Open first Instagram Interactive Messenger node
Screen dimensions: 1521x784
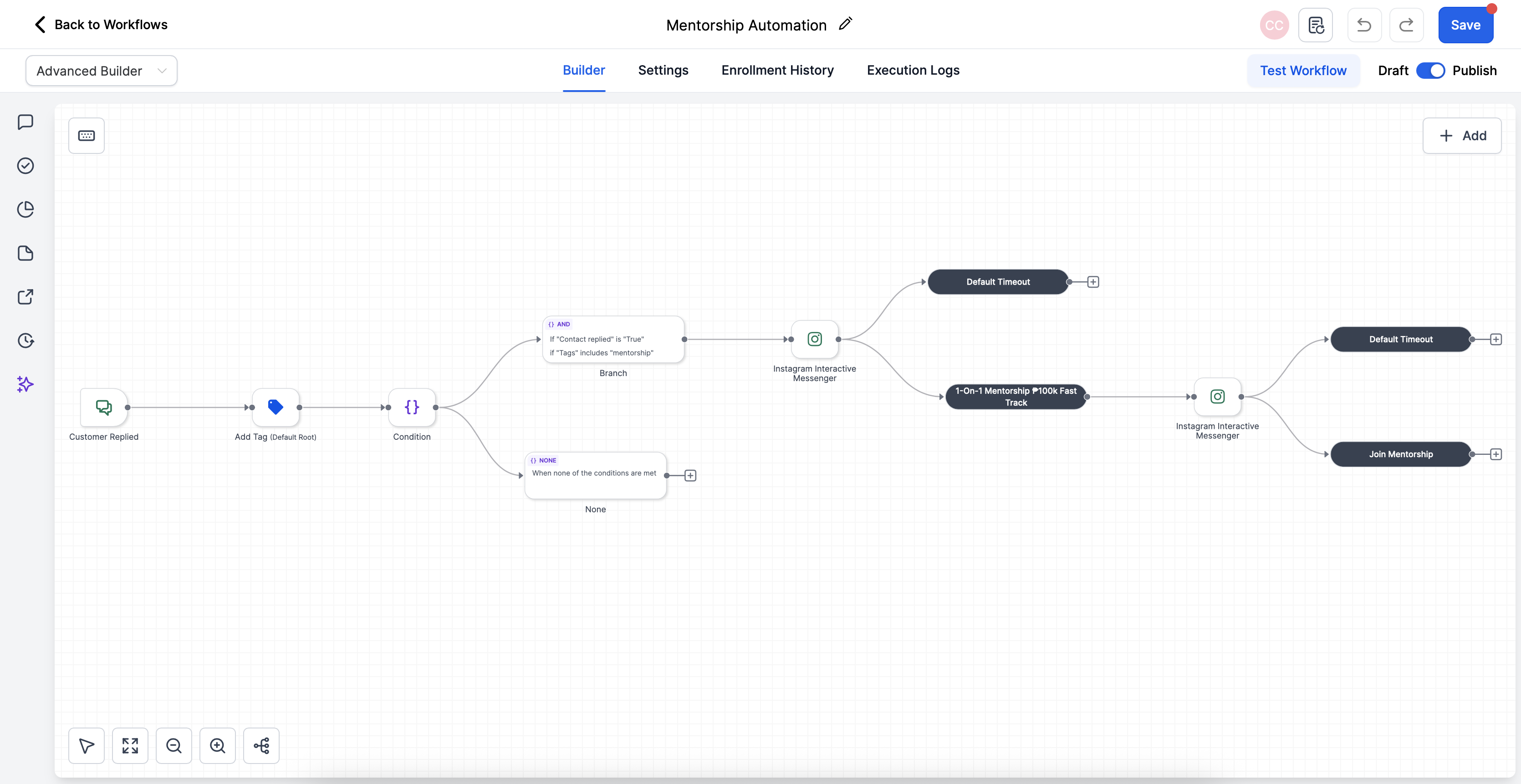pos(815,340)
